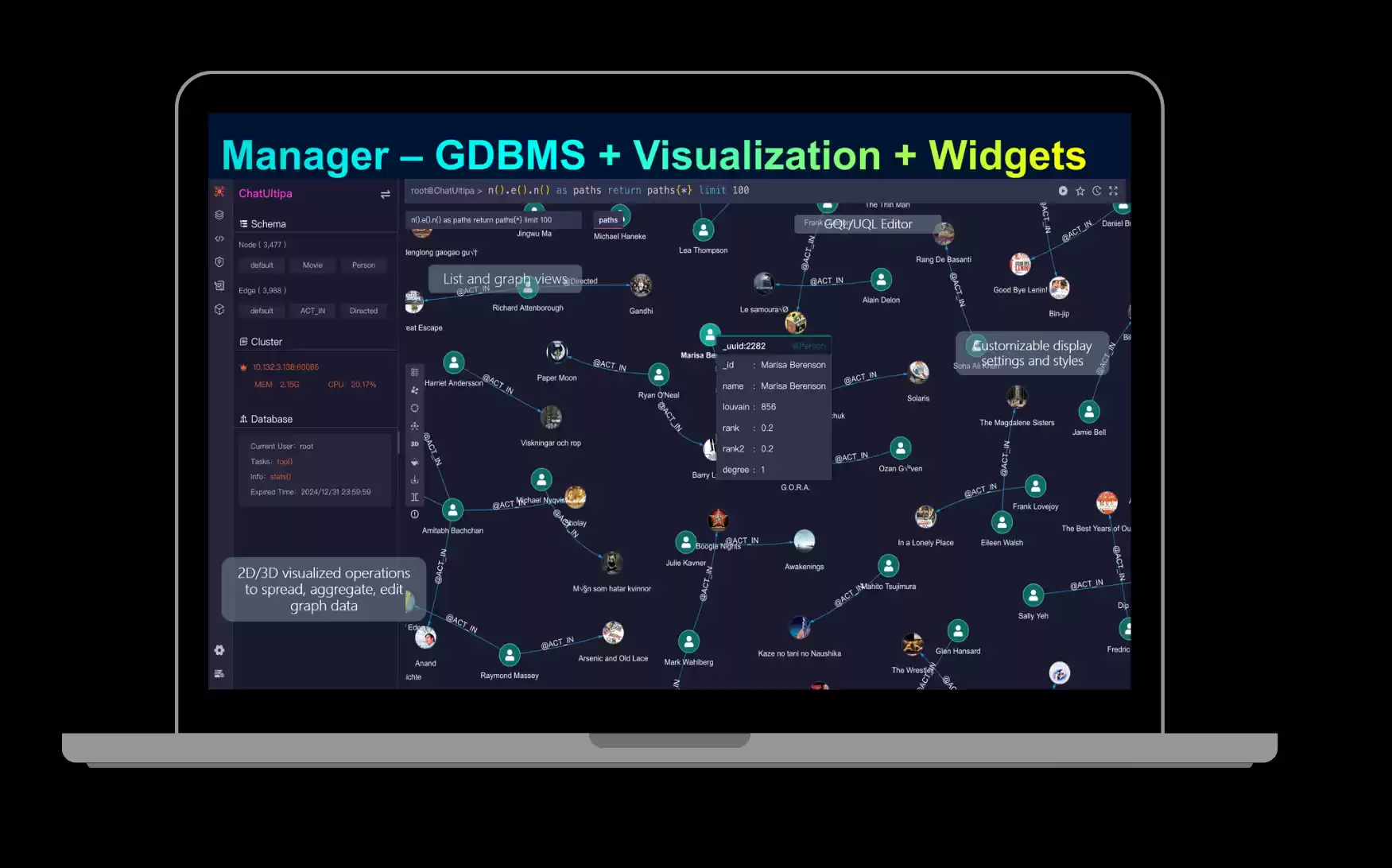Open query history clock icon
1392x868 pixels.
1096,191
